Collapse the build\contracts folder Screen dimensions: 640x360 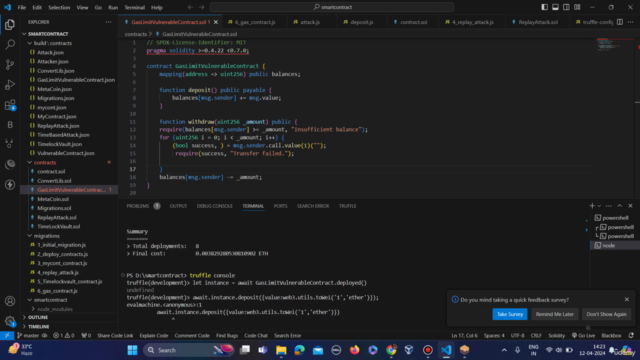(53, 43)
